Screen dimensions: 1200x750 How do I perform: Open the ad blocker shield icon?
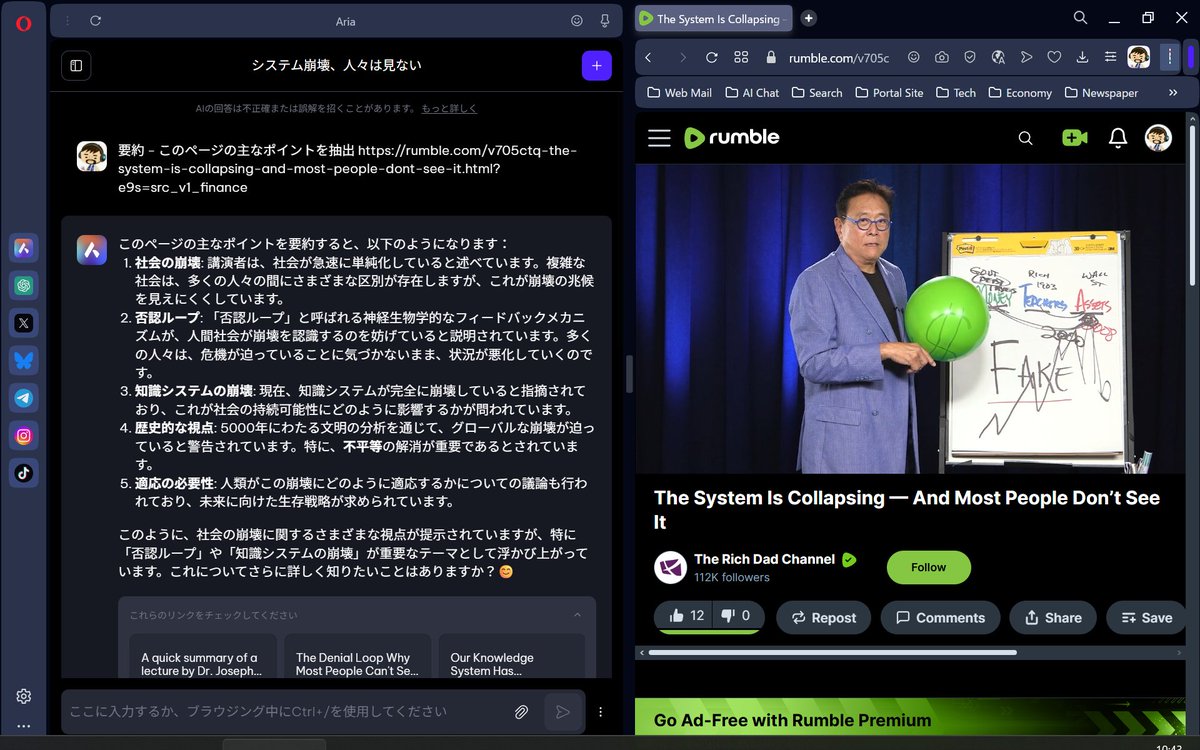click(970, 57)
